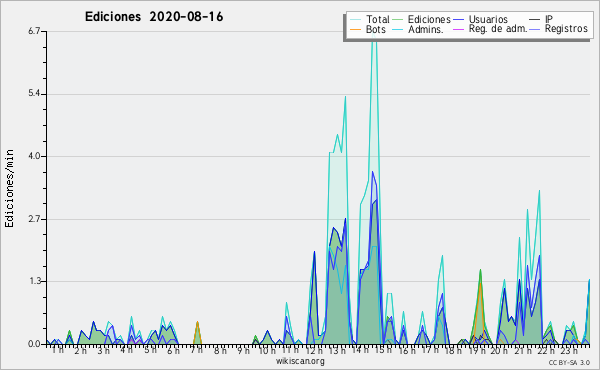
Task: Click the 'IP' legend label
Action: 549,19
